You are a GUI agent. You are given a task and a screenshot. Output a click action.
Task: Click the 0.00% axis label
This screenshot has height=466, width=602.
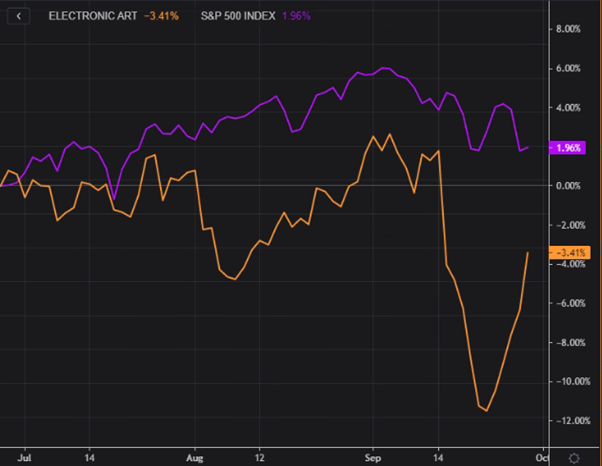click(x=568, y=186)
